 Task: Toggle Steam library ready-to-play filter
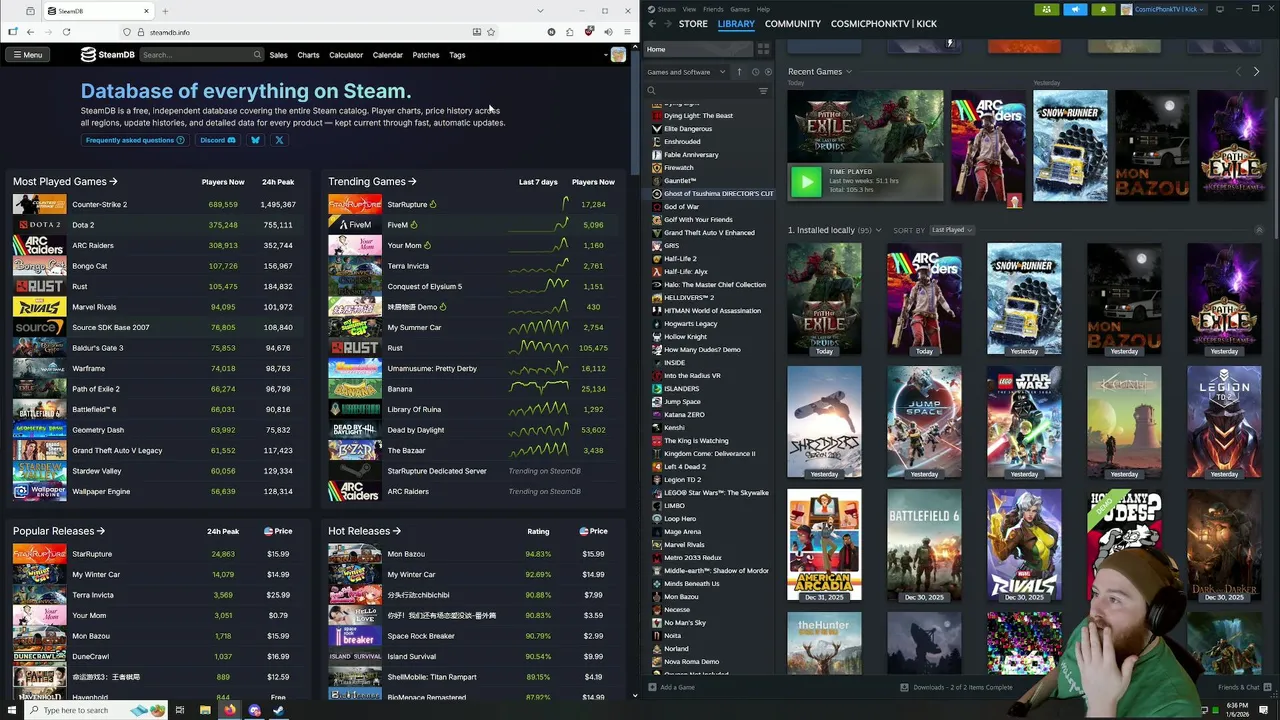(x=768, y=72)
